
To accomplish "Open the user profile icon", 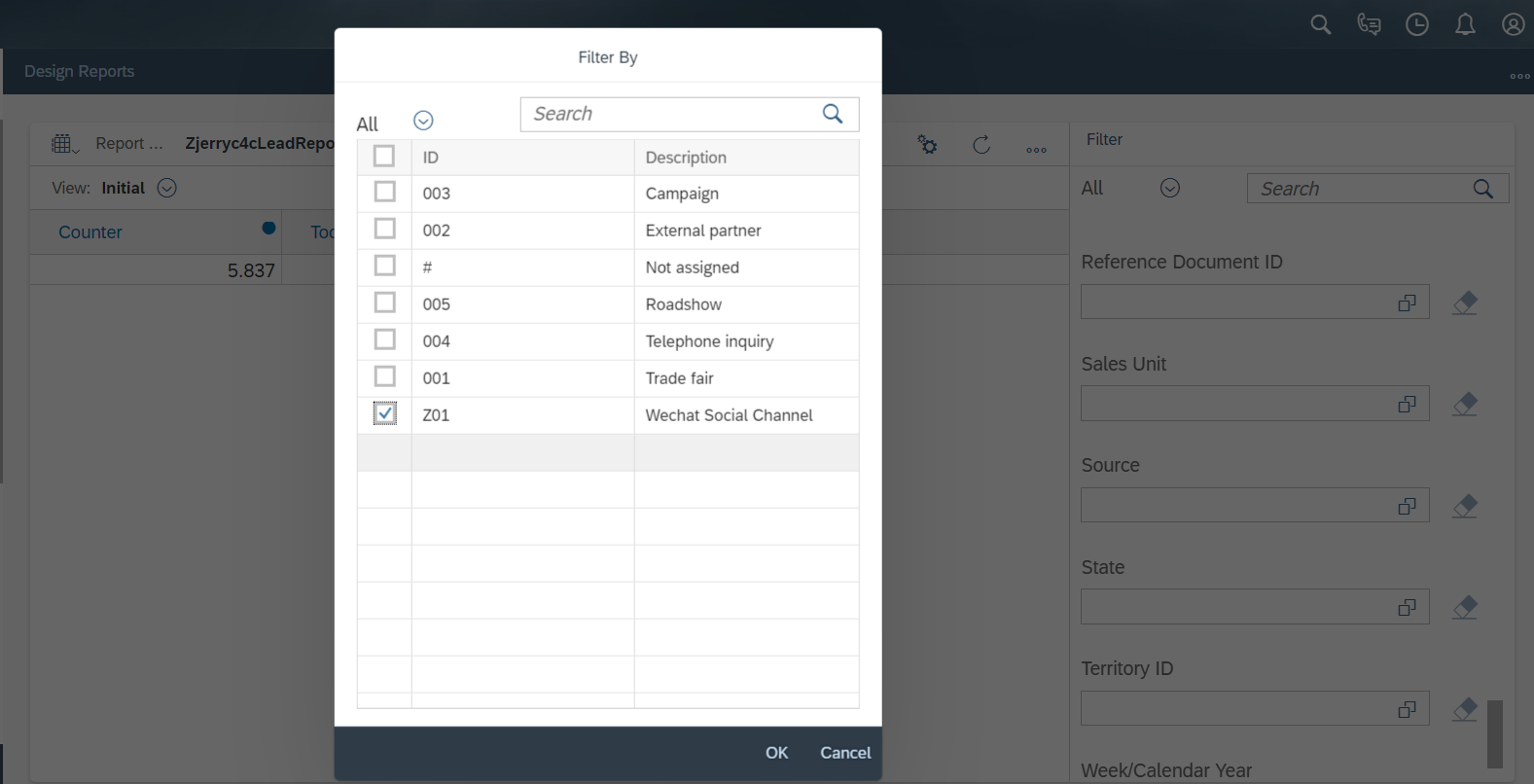I will click(1514, 24).
